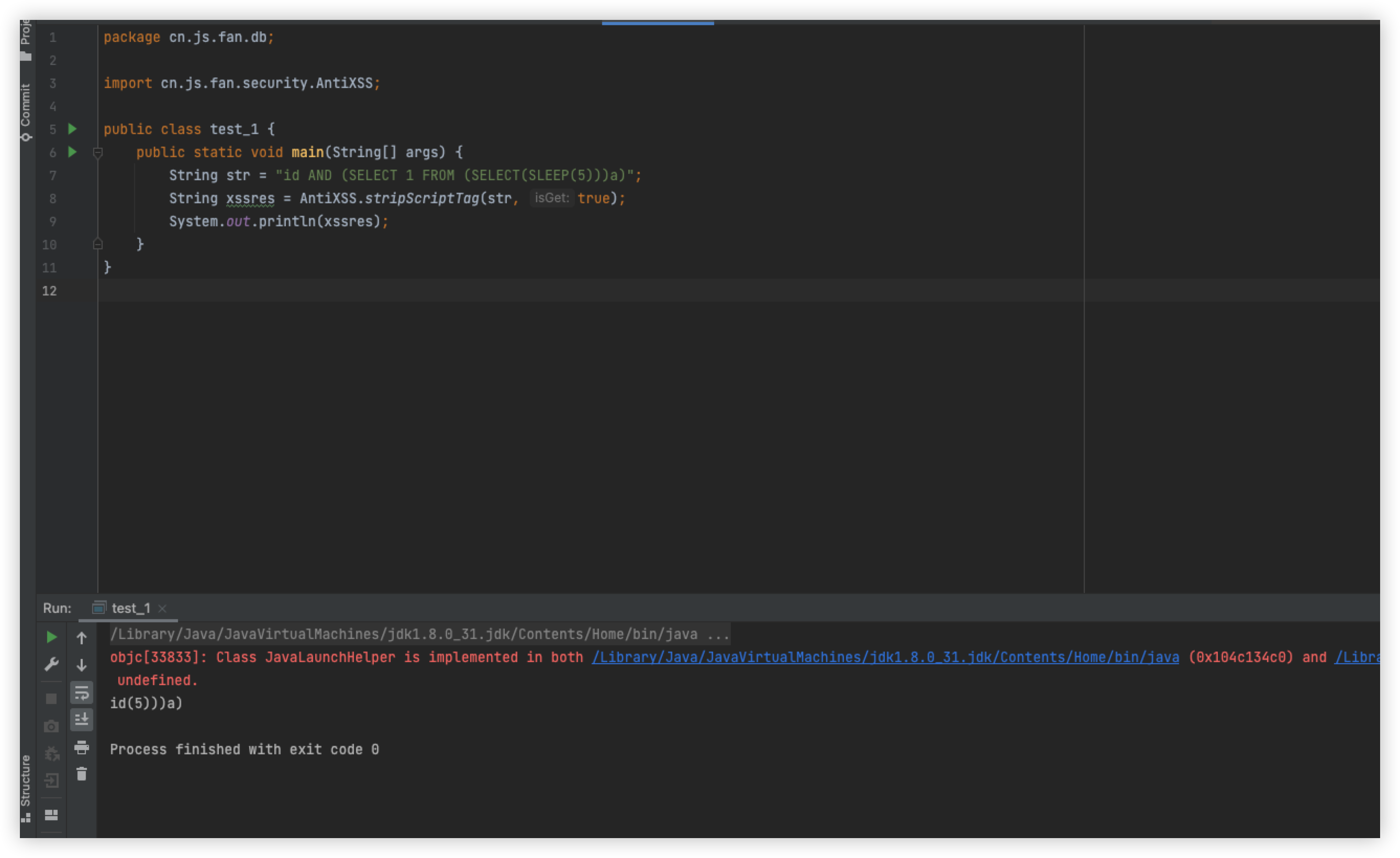1400x858 pixels.
Task: Click the down arrow in the Run console toolbar
Action: (x=81, y=665)
